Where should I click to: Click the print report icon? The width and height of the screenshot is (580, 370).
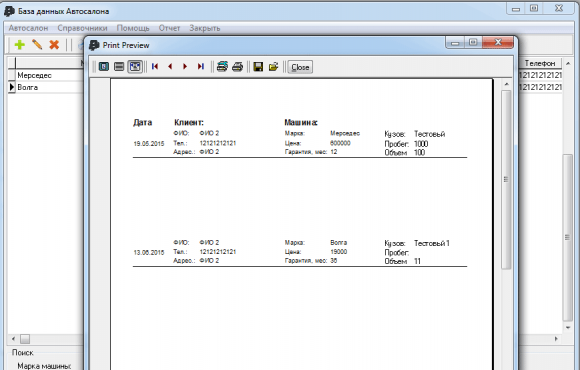[x=237, y=67]
